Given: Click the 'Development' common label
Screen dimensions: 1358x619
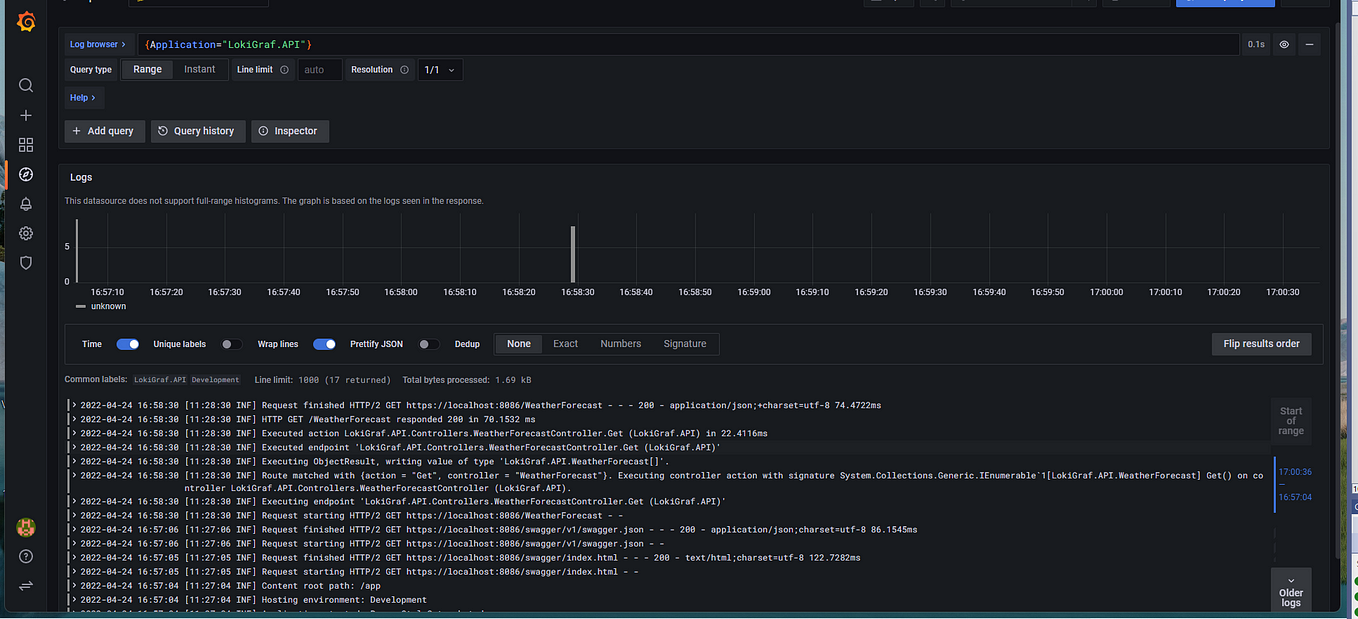Looking at the screenshot, I should click(215, 380).
